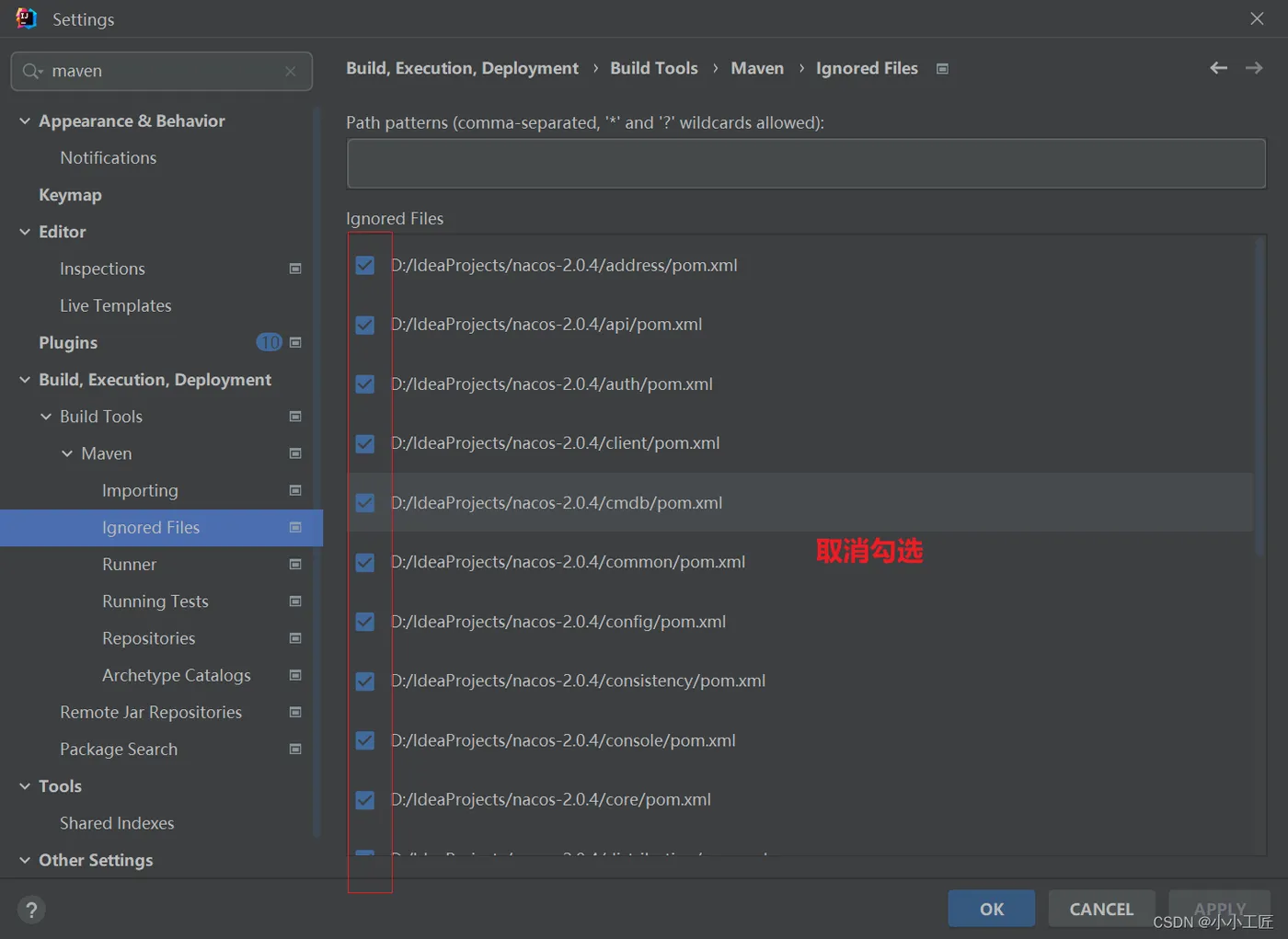Click OK to confirm settings

pyautogui.click(x=992, y=909)
